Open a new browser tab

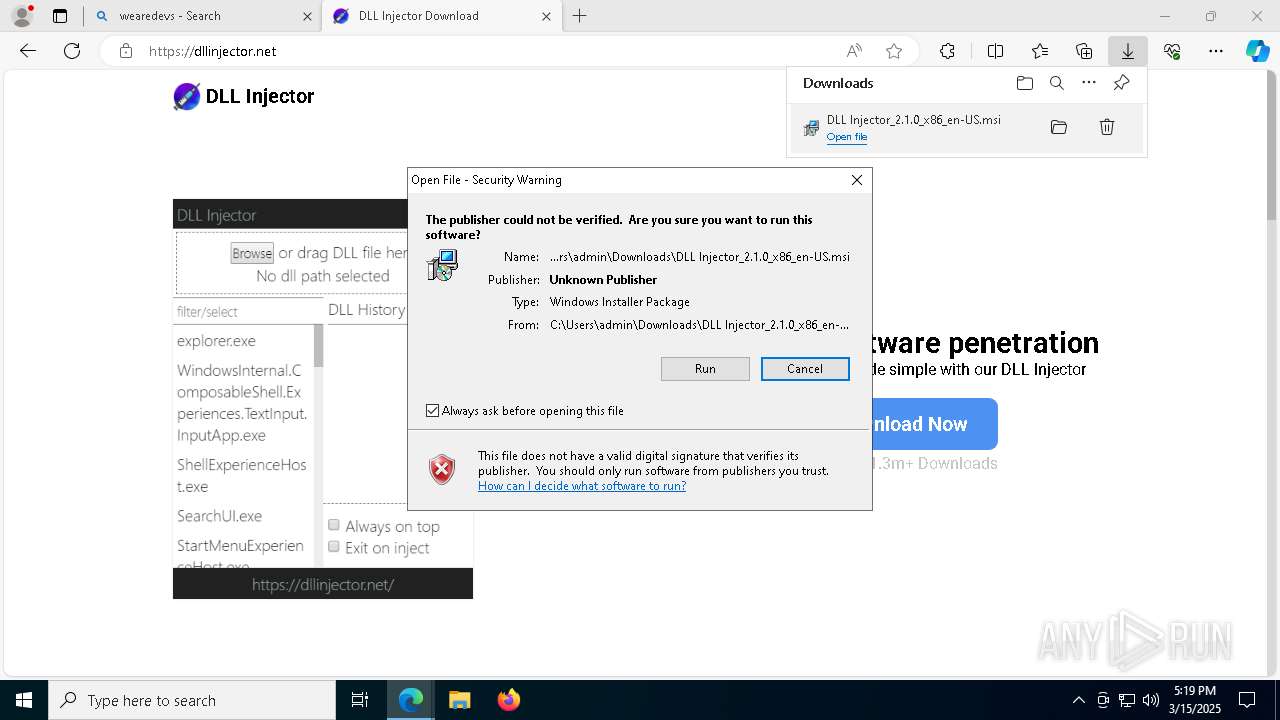[580, 16]
